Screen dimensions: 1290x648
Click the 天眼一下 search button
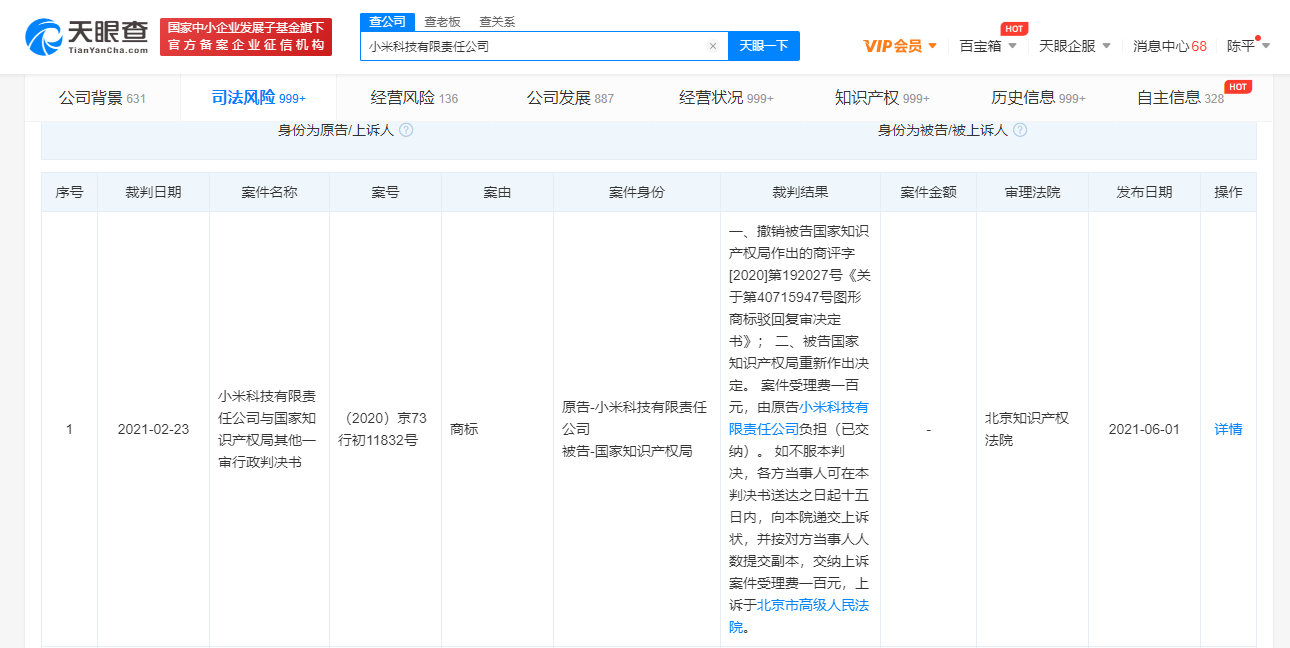point(764,46)
